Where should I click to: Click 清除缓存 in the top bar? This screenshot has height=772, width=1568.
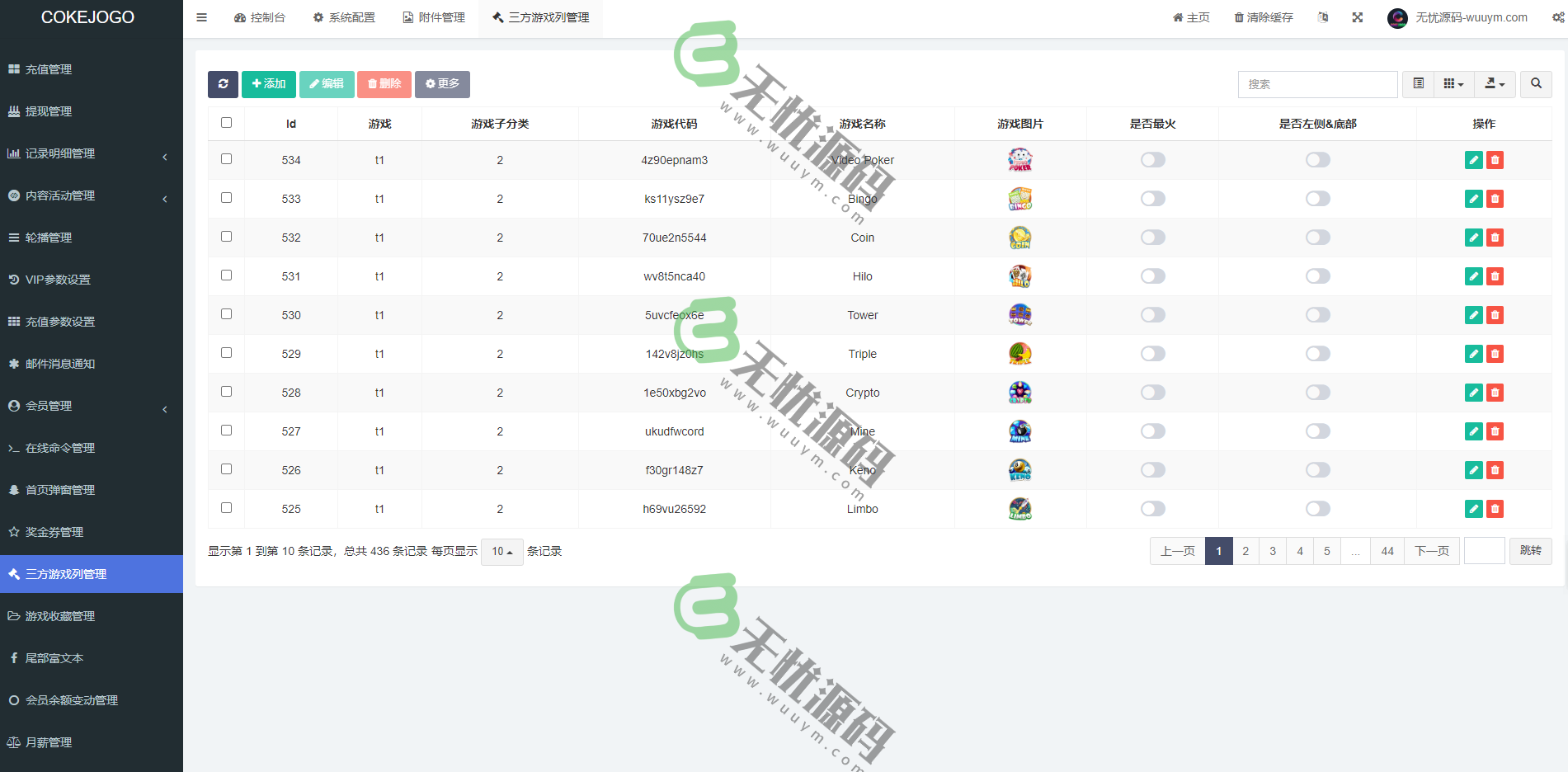(1262, 17)
